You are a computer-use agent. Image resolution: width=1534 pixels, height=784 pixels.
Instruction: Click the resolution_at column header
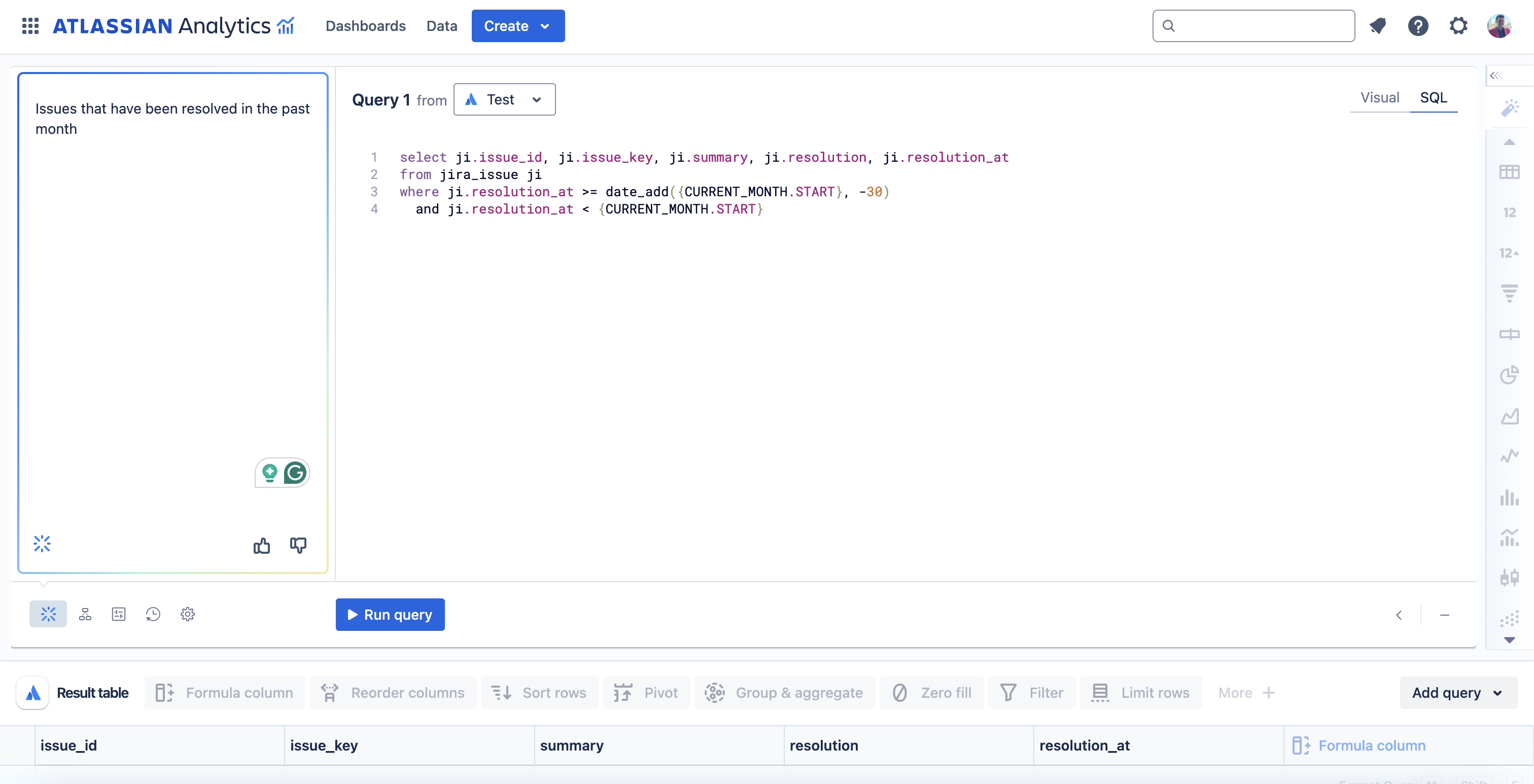(1158, 745)
